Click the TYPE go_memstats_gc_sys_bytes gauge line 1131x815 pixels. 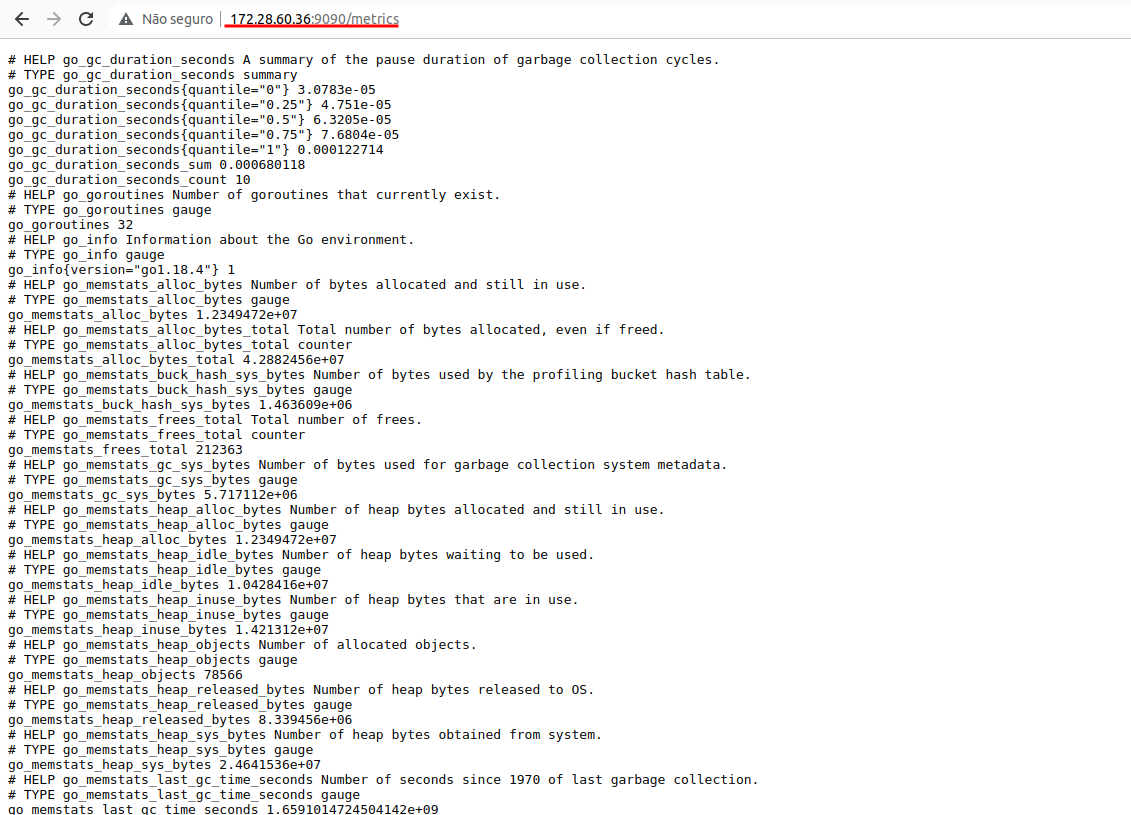coord(153,480)
